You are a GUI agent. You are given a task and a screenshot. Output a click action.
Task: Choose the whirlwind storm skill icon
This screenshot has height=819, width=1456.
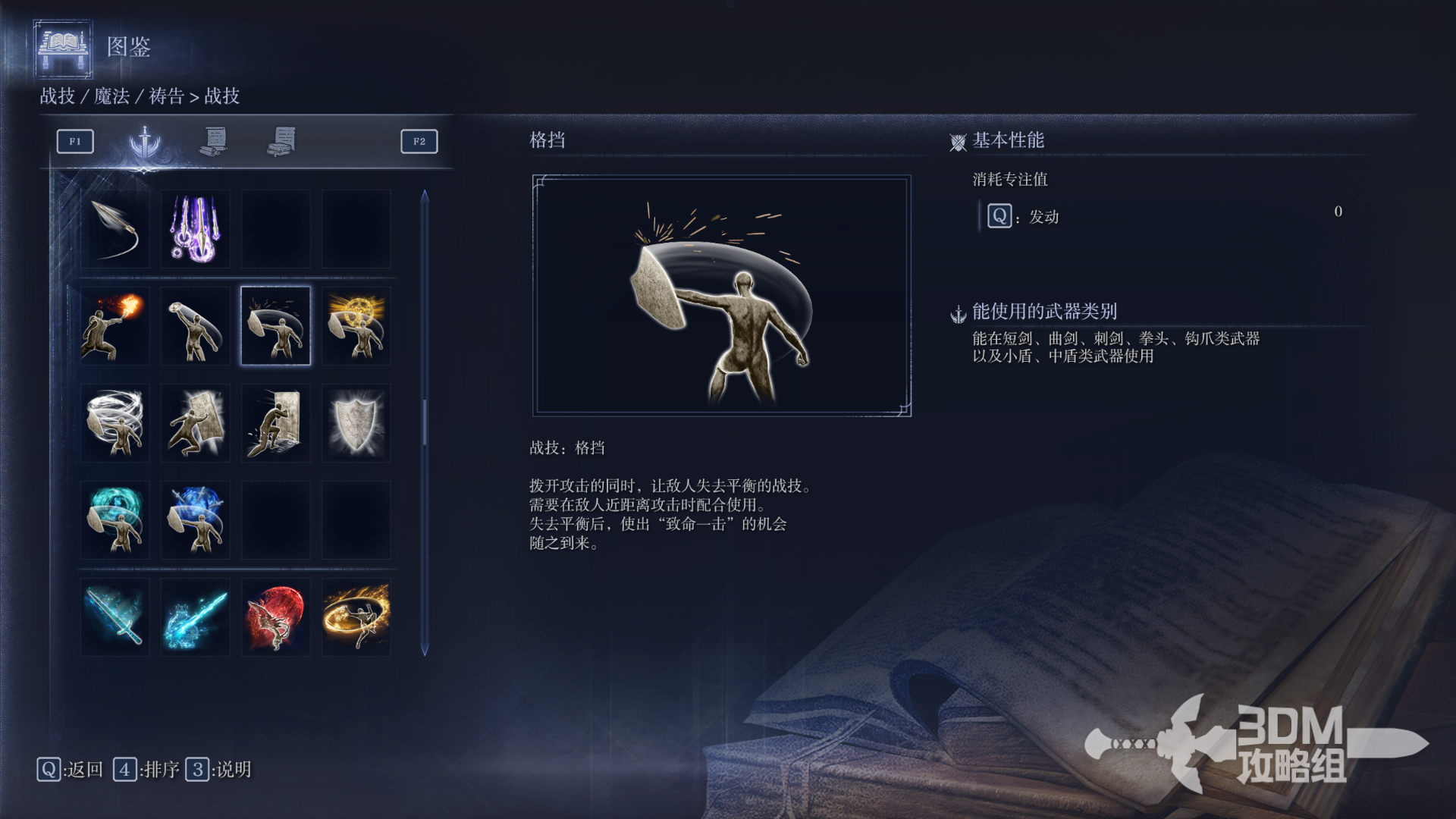(x=115, y=423)
